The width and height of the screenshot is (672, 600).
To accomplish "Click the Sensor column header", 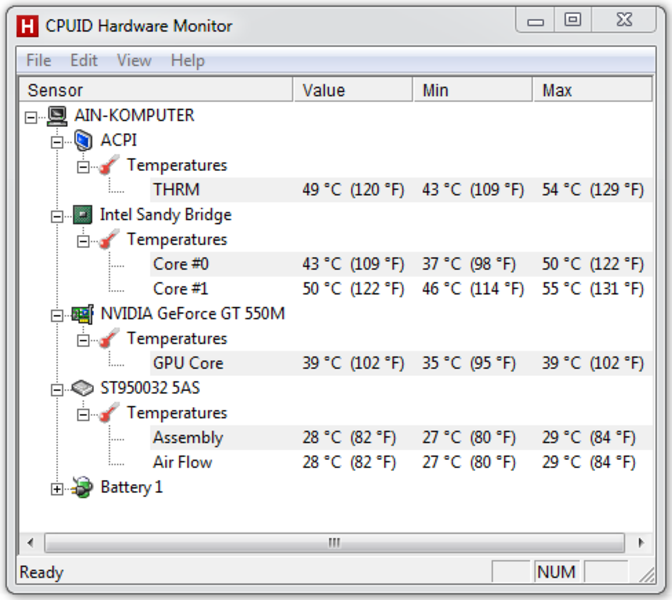I will [156, 90].
